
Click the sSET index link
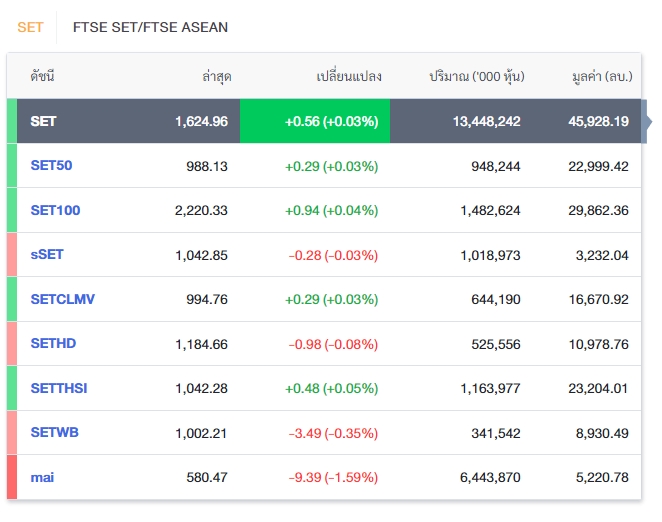tap(47, 255)
